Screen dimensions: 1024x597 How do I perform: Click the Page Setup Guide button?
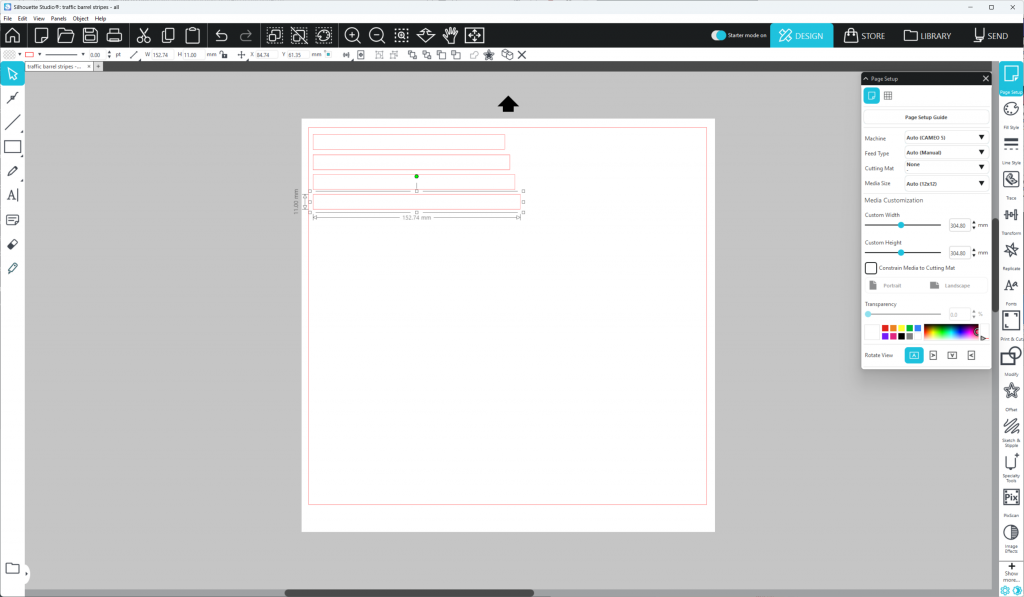pos(926,117)
